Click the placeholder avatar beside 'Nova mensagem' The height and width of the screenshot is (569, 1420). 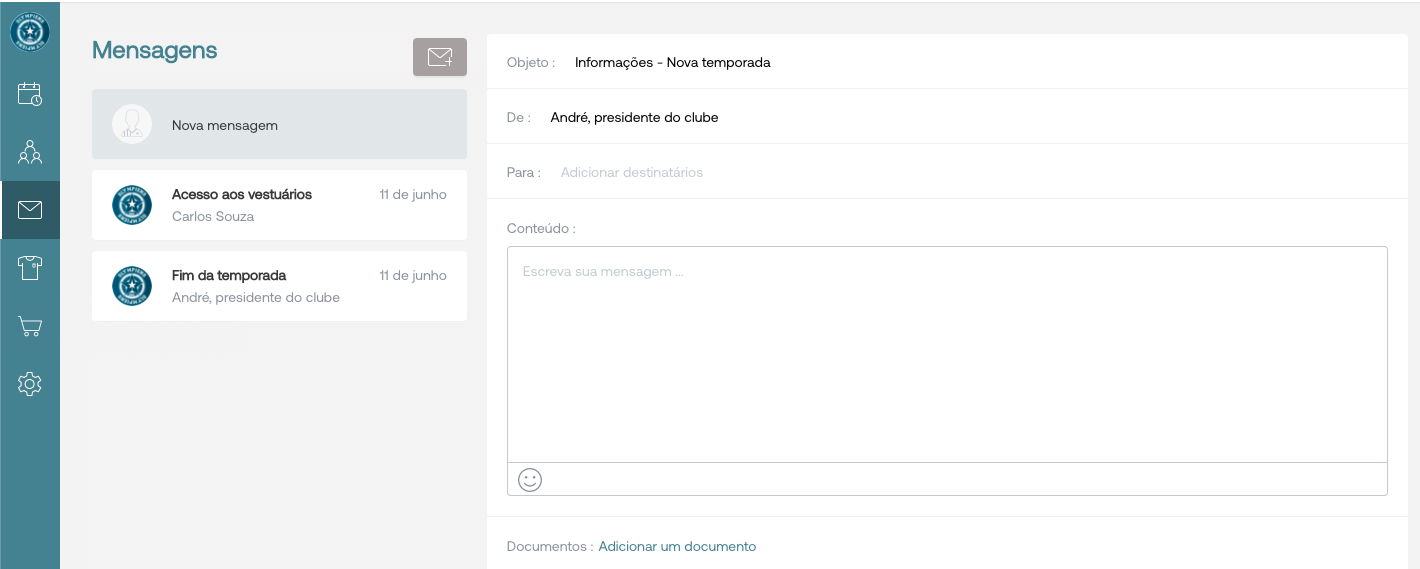[132, 125]
